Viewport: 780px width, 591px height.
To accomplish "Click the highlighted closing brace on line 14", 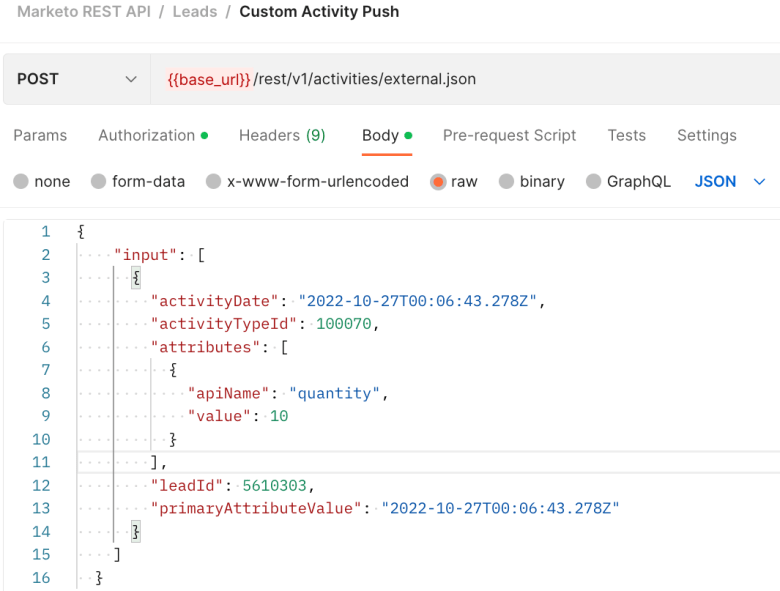I will tap(136, 531).
